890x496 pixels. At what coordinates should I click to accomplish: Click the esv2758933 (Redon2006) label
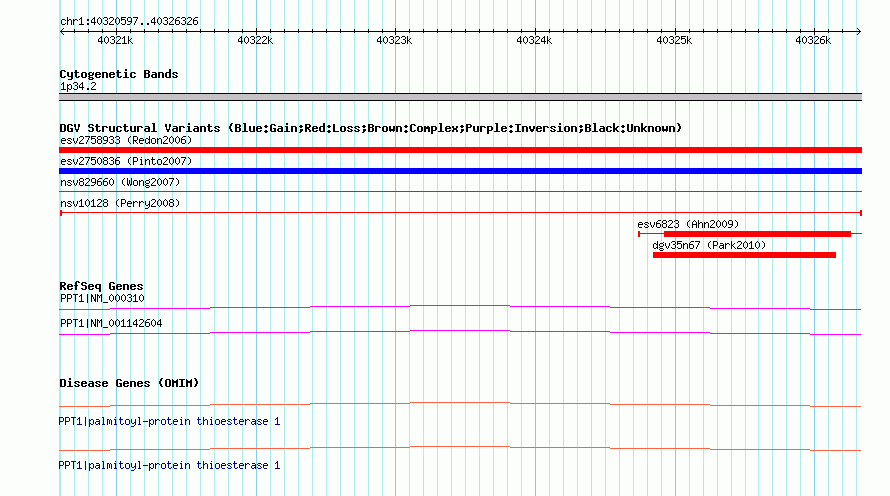coord(126,140)
